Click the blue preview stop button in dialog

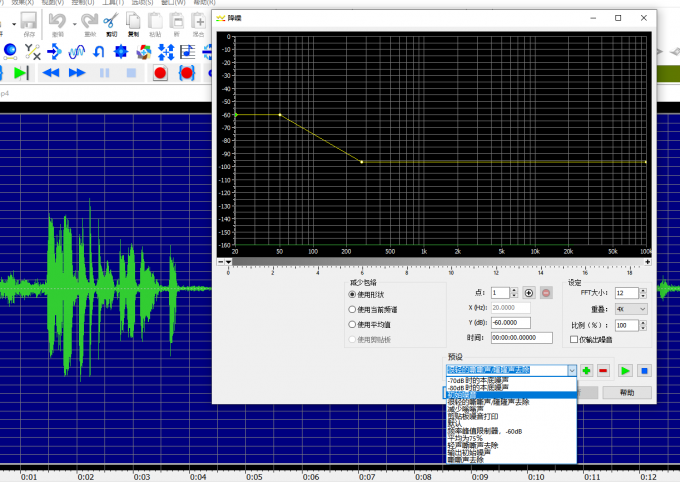(644, 371)
